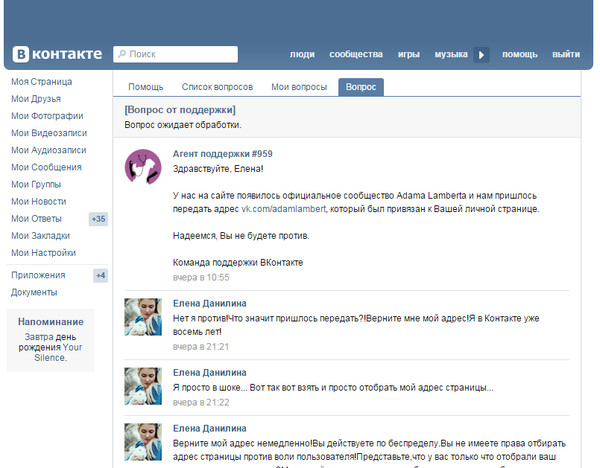Image resolution: width=600 pixels, height=468 pixels.
Task: Open Мои Друзья in sidebar
Action: (x=36, y=99)
